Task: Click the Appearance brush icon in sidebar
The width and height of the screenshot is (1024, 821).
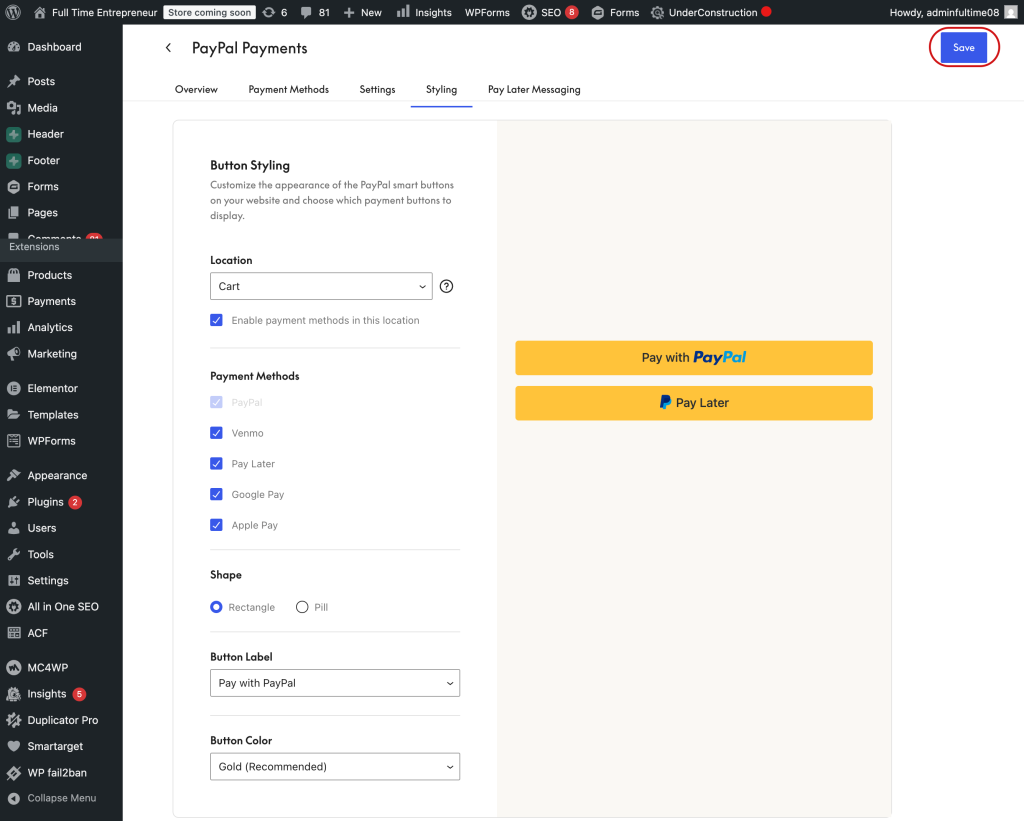Action: [14, 475]
